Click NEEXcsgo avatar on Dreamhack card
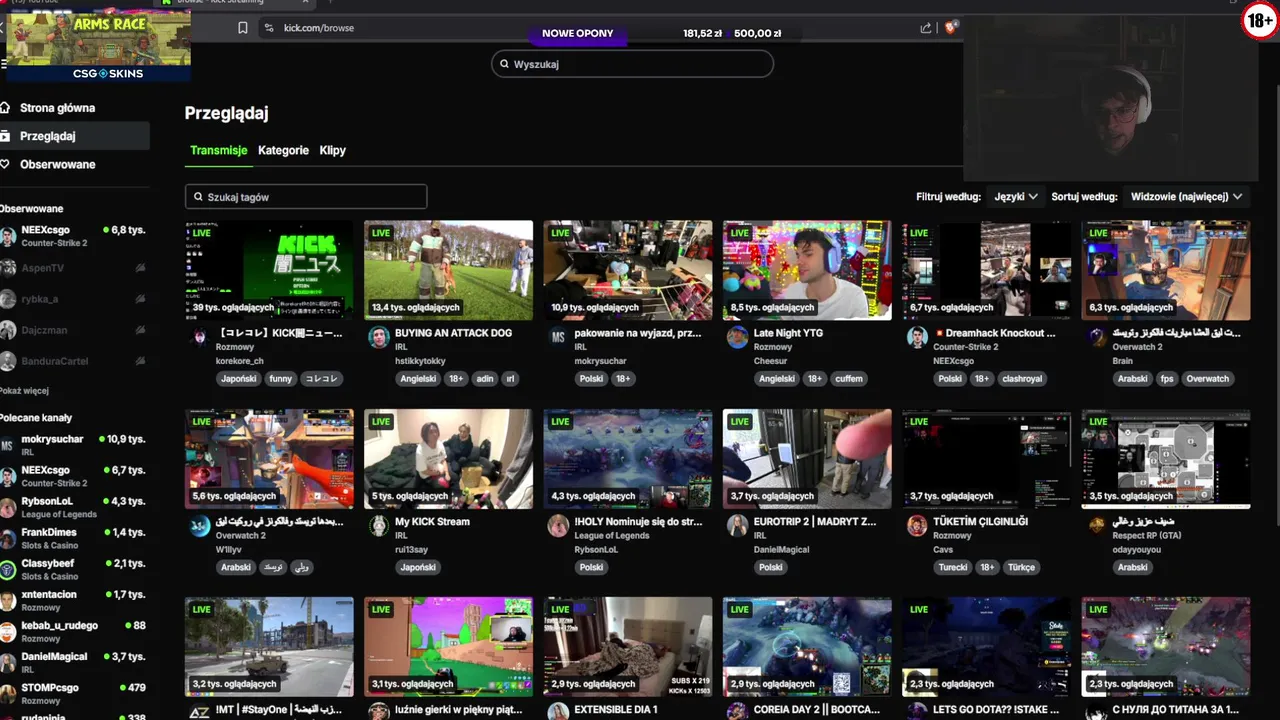Viewport: 1280px width, 720px height. [x=917, y=337]
